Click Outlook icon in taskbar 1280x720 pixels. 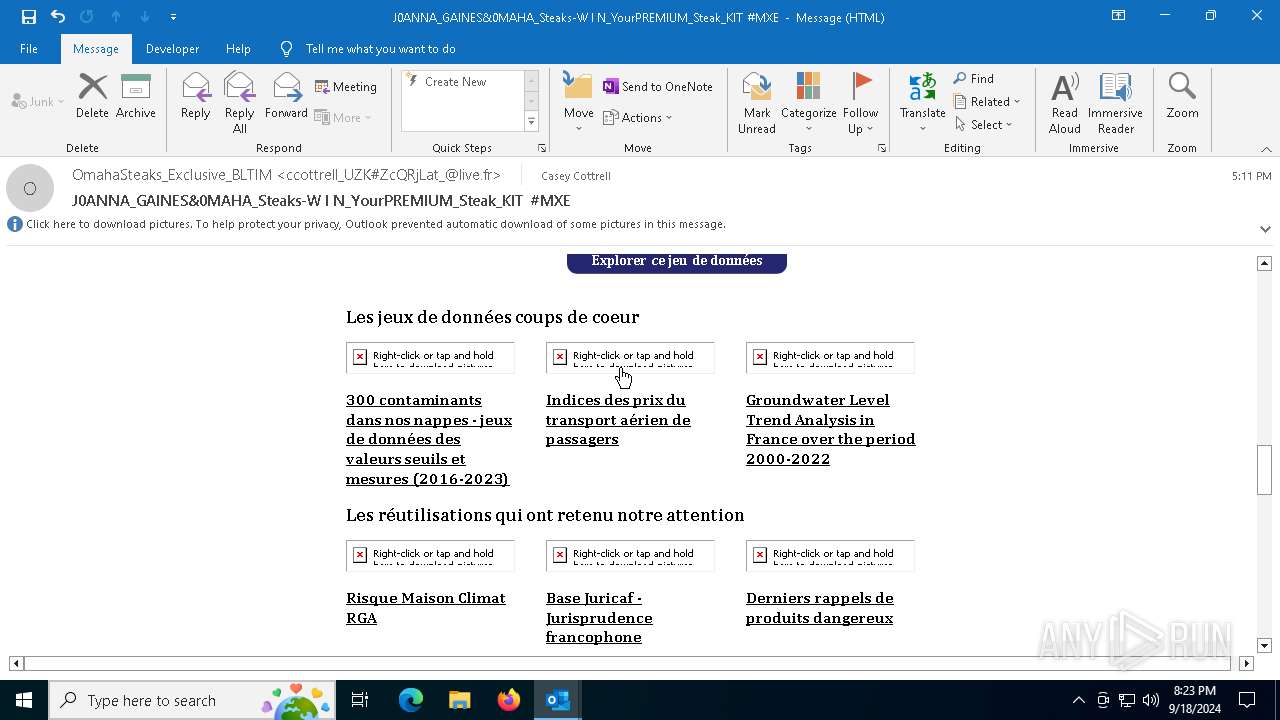[x=558, y=700]
